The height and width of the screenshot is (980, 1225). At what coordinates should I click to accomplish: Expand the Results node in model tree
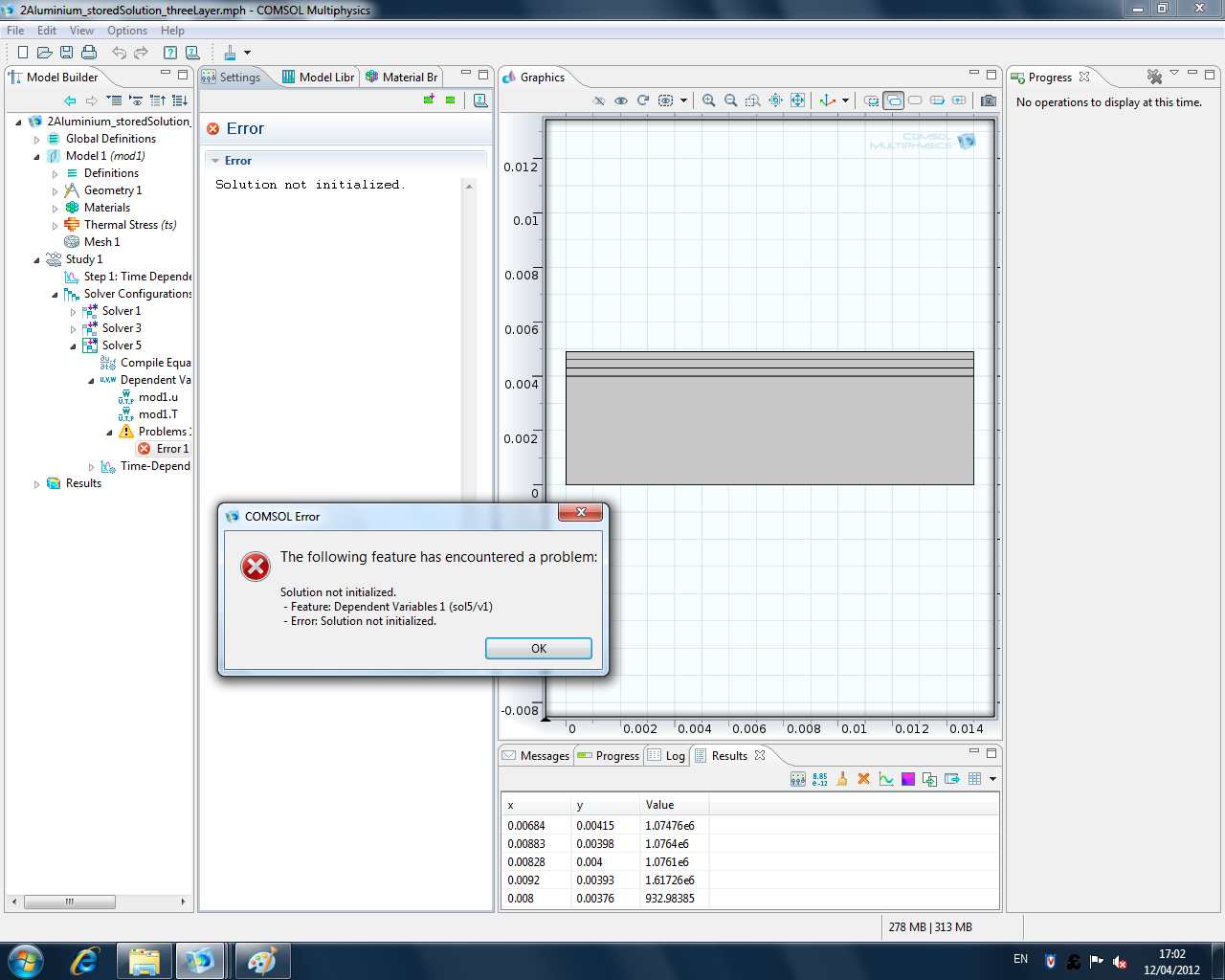37,484
